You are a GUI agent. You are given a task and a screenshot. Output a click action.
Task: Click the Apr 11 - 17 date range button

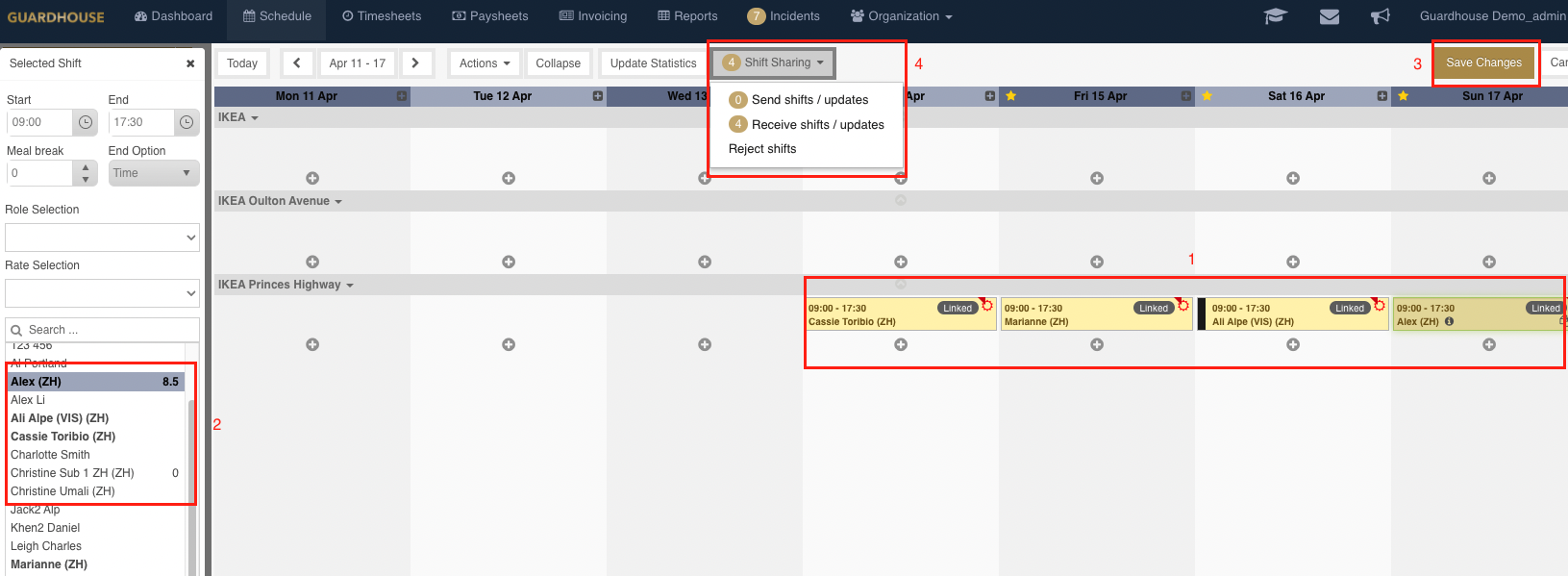(358, 63)
